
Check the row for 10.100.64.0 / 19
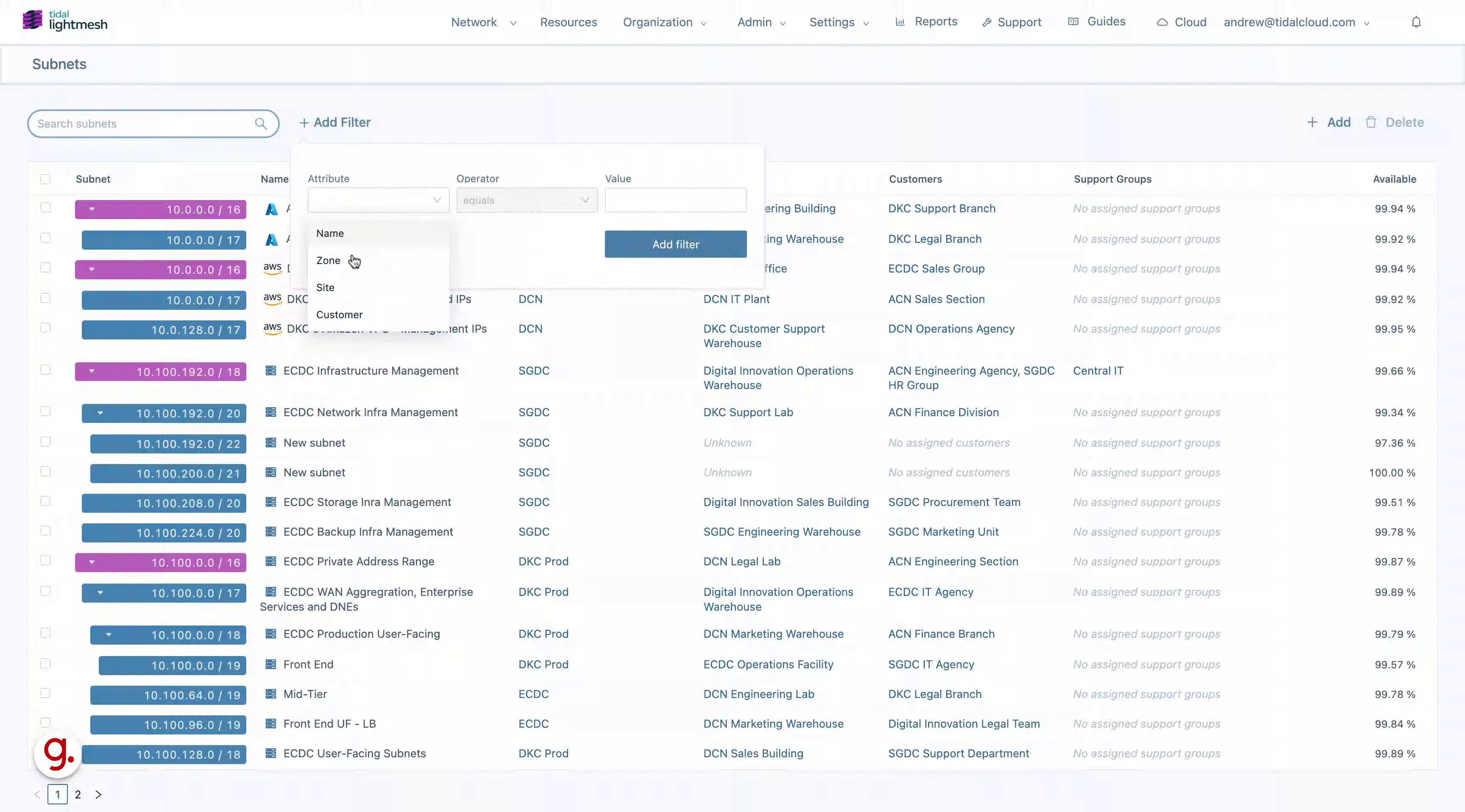45,693
